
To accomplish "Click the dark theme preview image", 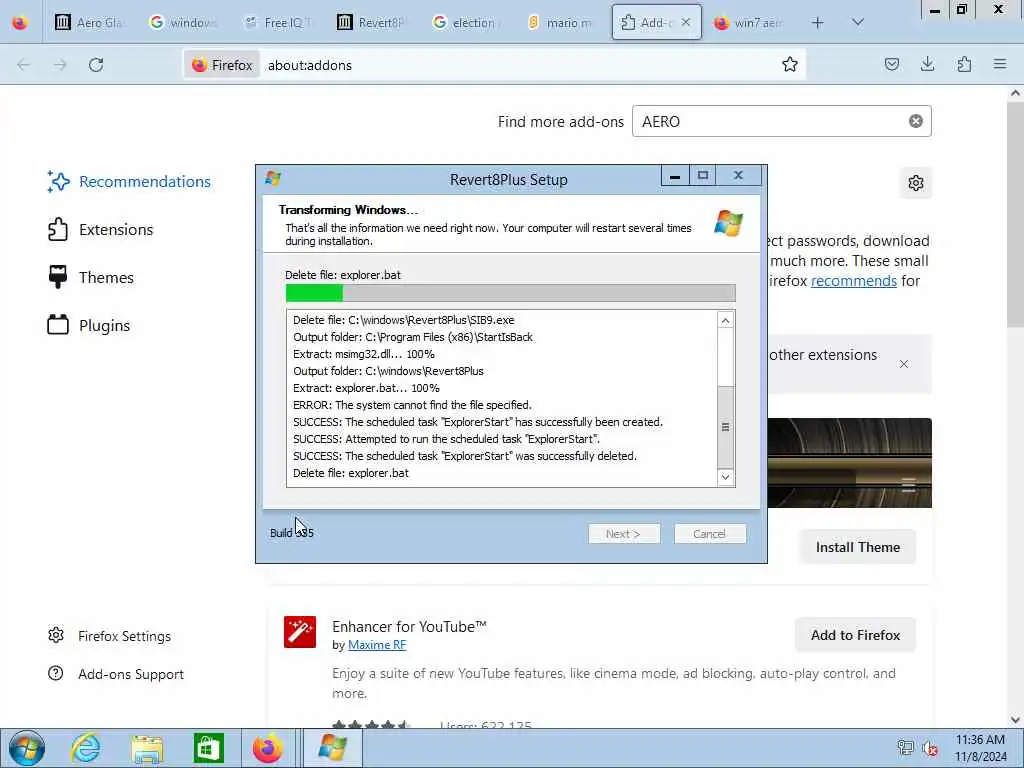I will [x=849, y=463].
